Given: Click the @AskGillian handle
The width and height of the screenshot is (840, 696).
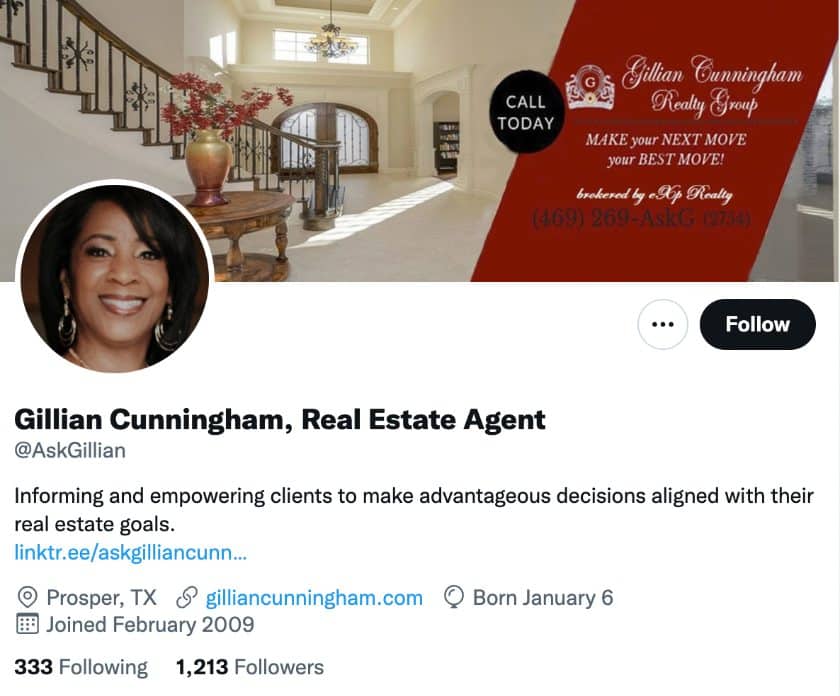Looking at the screenshot, I should tap(70, 450).
